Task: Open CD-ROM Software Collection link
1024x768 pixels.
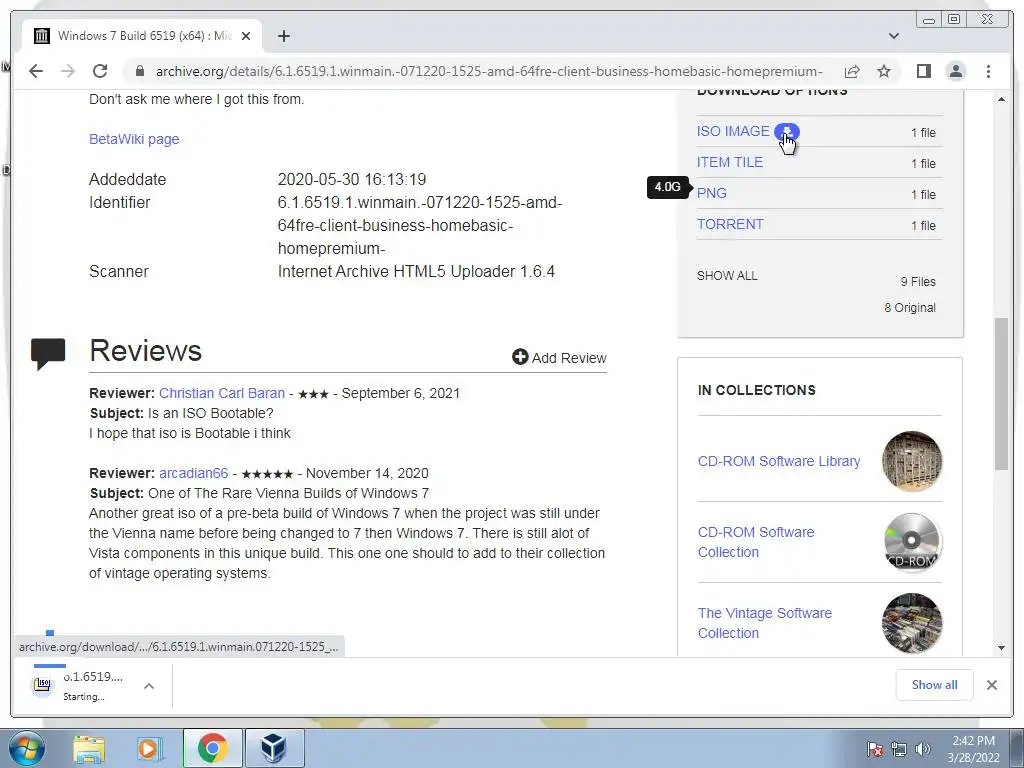Action: [x=756, y=542]
